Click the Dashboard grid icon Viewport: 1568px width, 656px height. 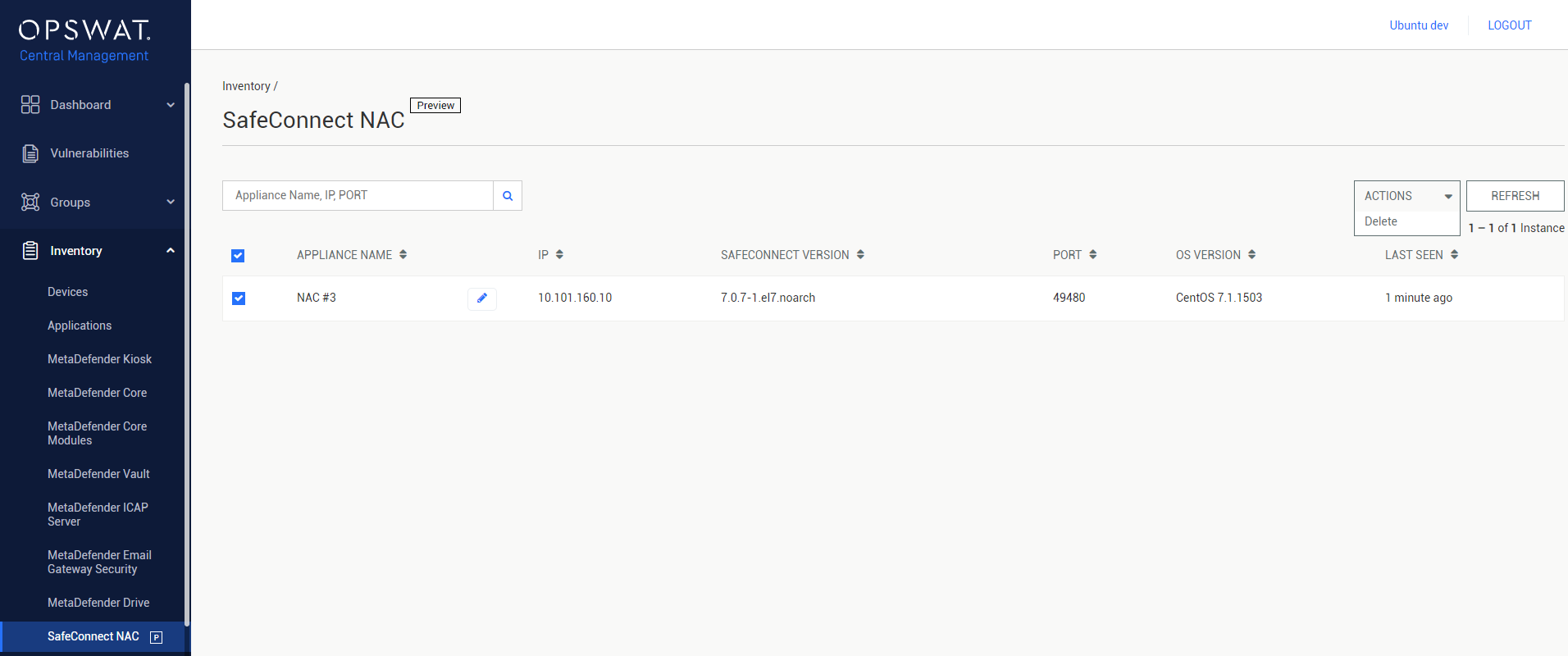click(30, 104)
